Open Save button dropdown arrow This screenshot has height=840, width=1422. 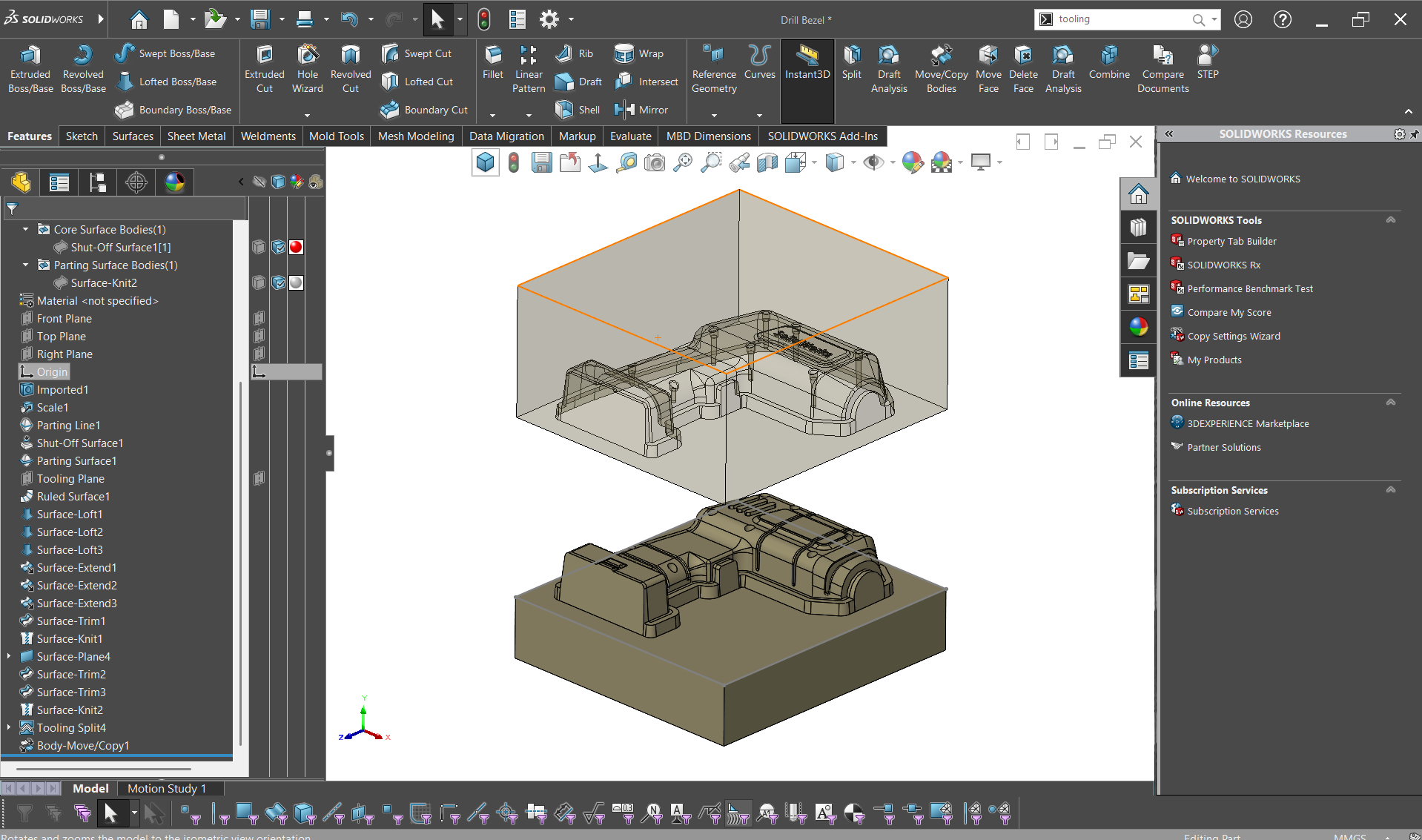point(282,19)
